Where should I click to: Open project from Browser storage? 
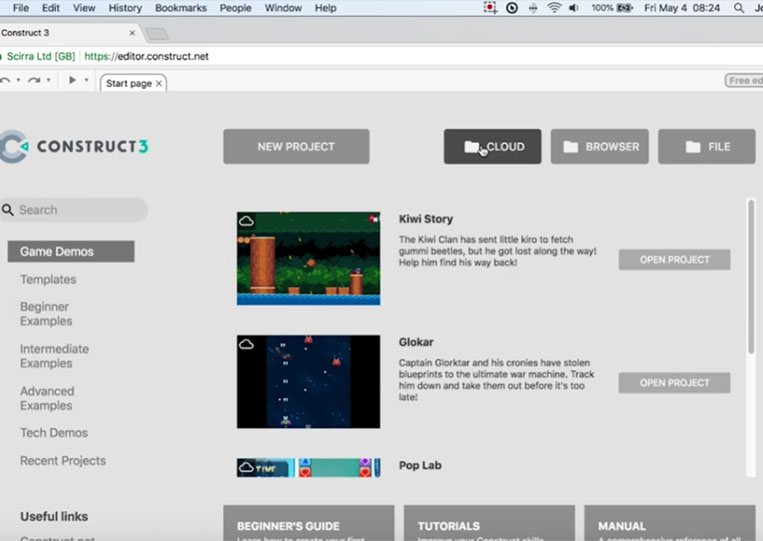pos(600,146)
